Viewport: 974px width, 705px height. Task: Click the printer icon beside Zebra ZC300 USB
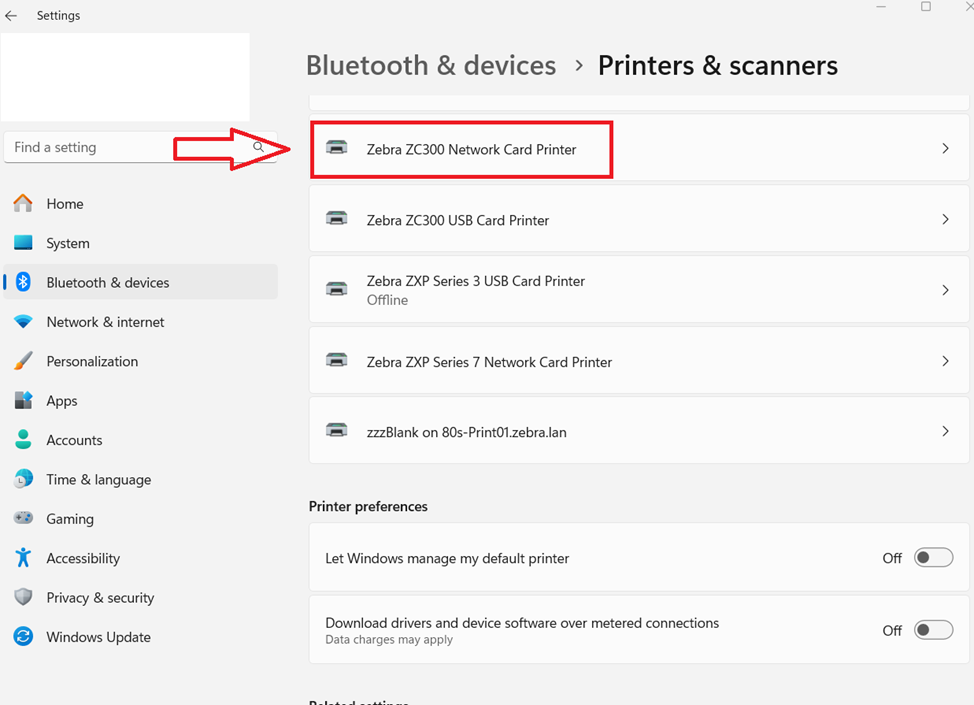pos(337,218)
